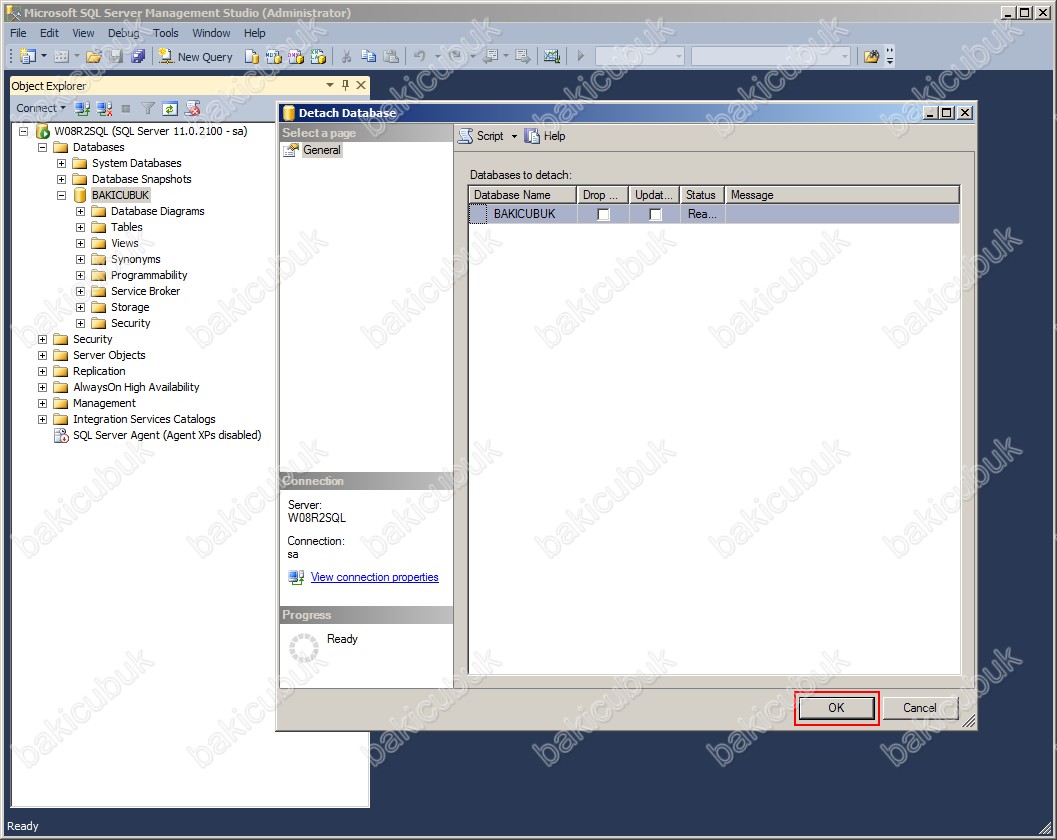Click Analysis Services MDX Query icon
Screen dimensions: 1057x840
pos(273,57)
